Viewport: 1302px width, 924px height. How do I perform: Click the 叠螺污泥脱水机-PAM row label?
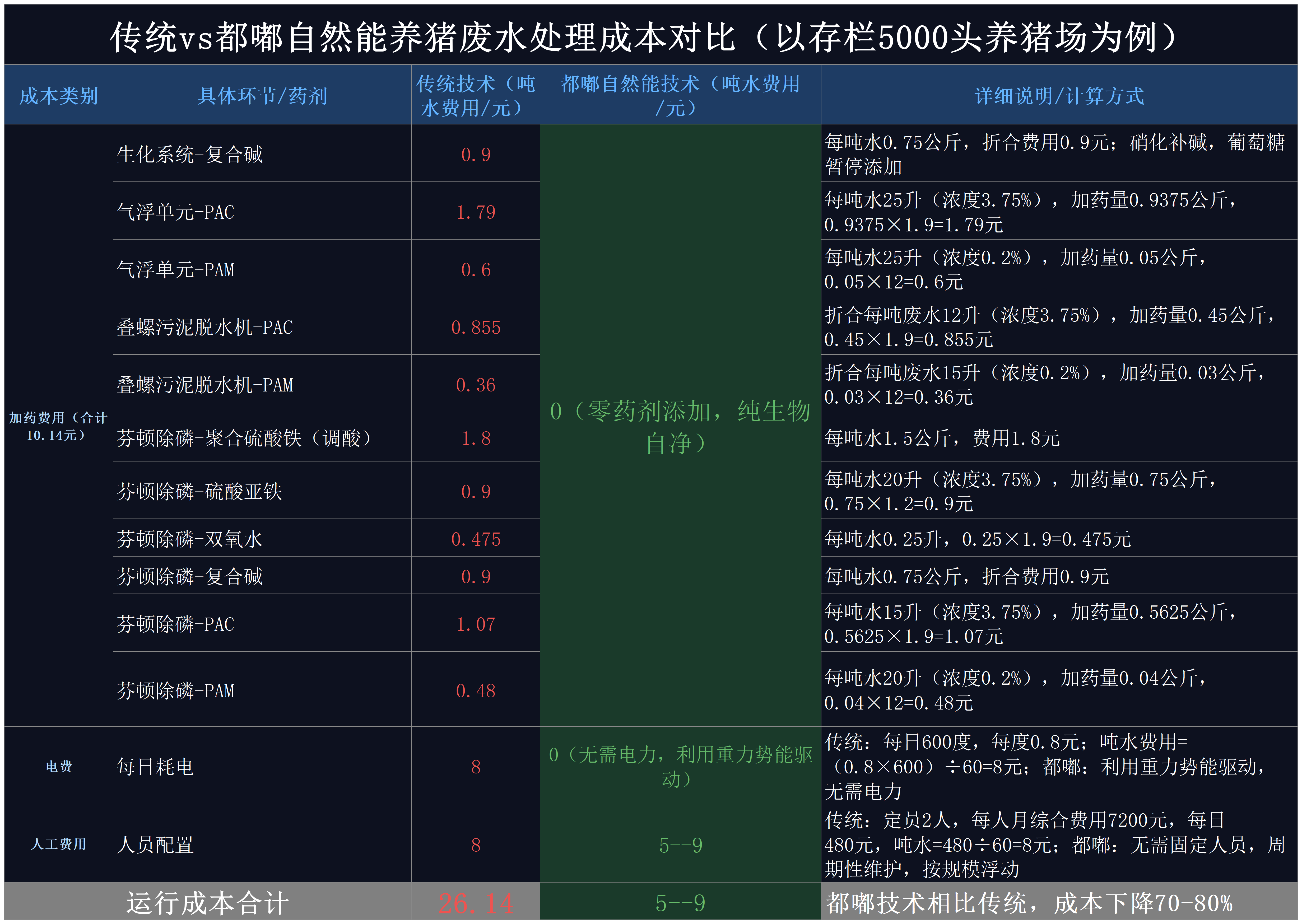(205, 385)
